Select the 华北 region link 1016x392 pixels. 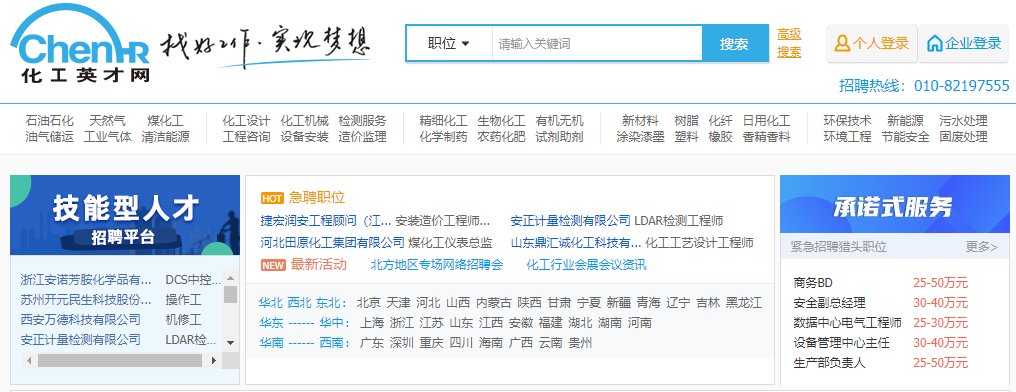point(271,303)
